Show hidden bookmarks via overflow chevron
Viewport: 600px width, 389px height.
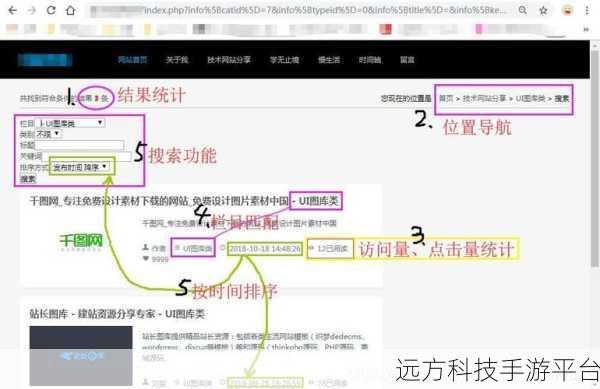pyautogui.click(x=586, y=29)
